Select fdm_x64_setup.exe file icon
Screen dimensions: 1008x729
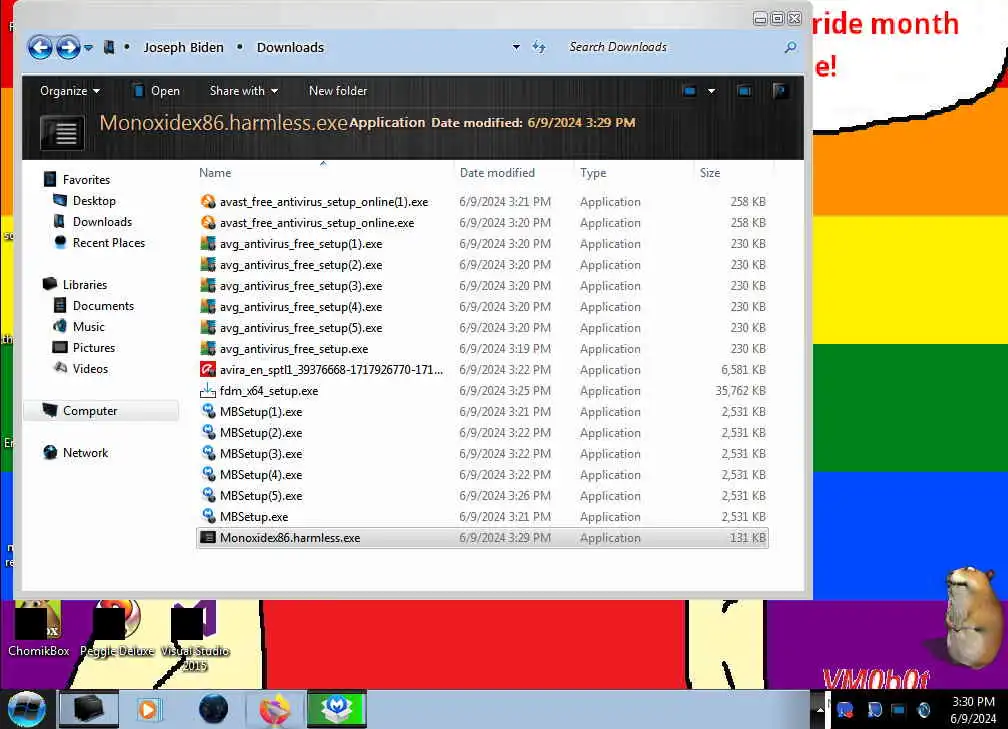click(208, 391)
